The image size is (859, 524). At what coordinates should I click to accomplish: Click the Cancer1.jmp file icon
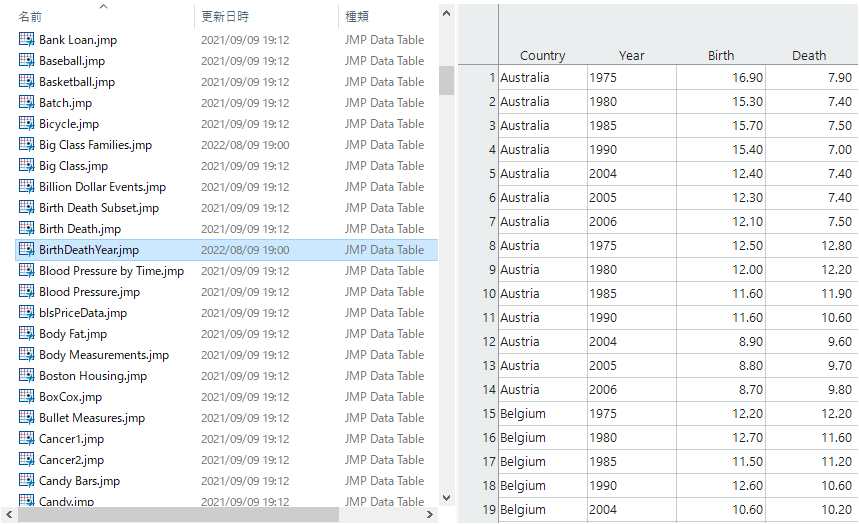(26, 438)
